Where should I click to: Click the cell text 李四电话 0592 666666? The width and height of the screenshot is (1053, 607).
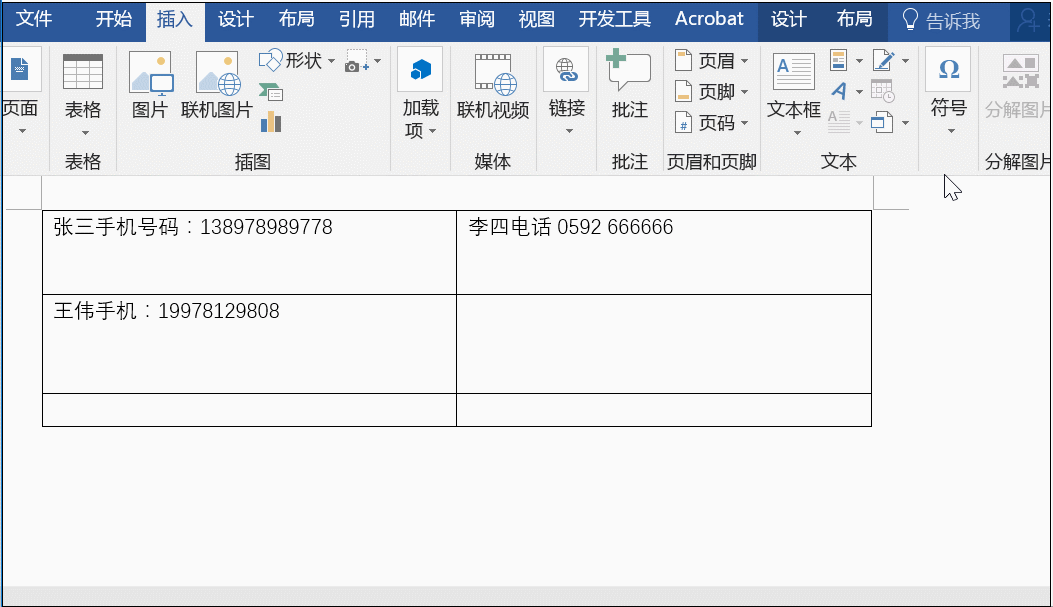point(571,227)
